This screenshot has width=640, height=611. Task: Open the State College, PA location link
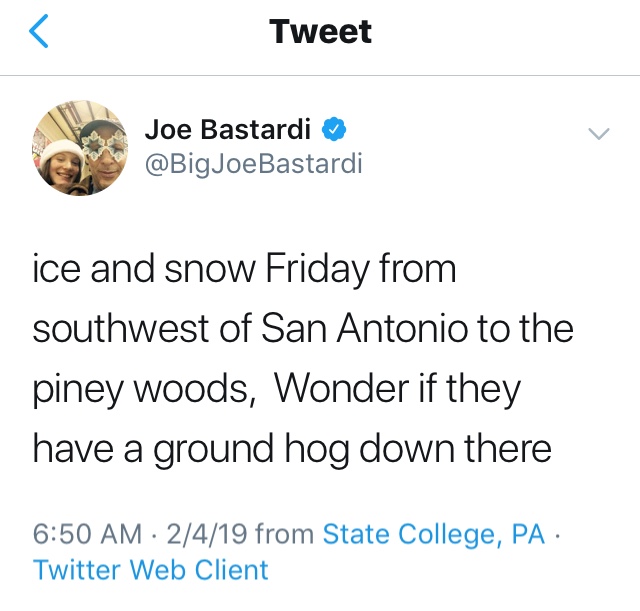click(434, 535)
